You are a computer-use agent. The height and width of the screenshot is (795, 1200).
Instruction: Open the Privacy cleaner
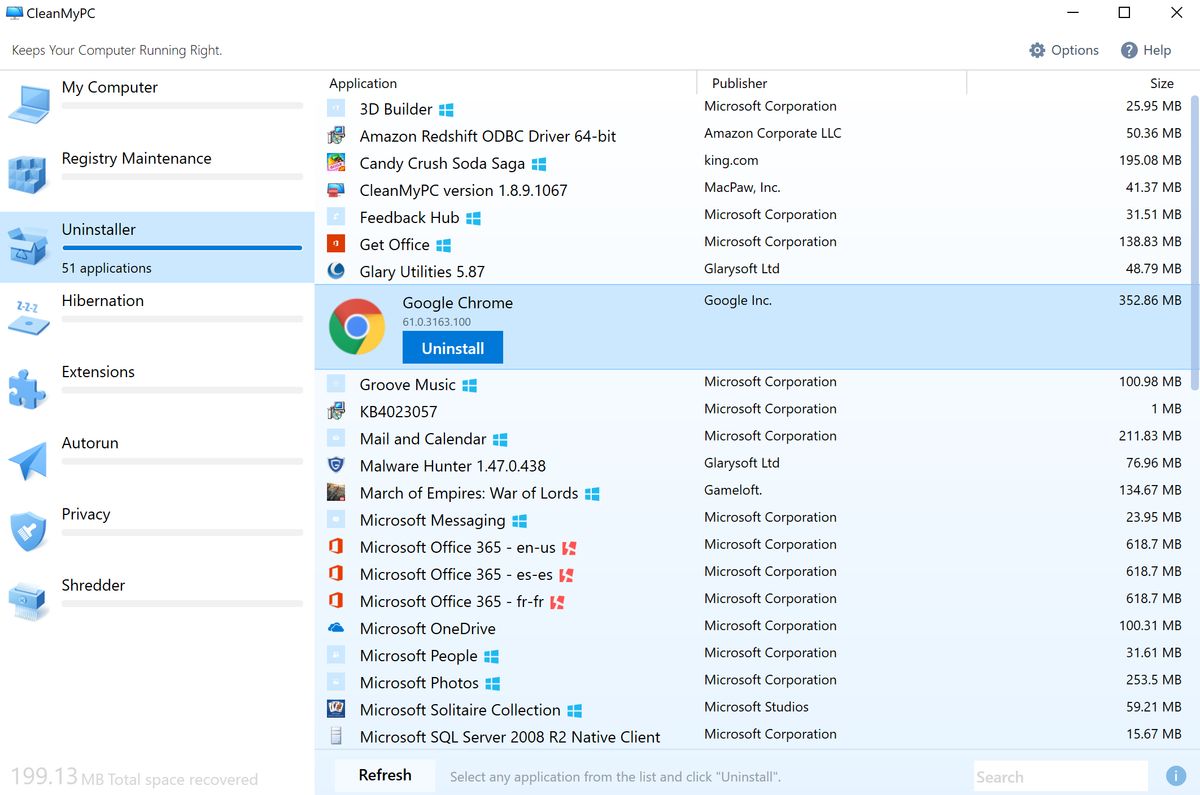(x=86, y=514)
